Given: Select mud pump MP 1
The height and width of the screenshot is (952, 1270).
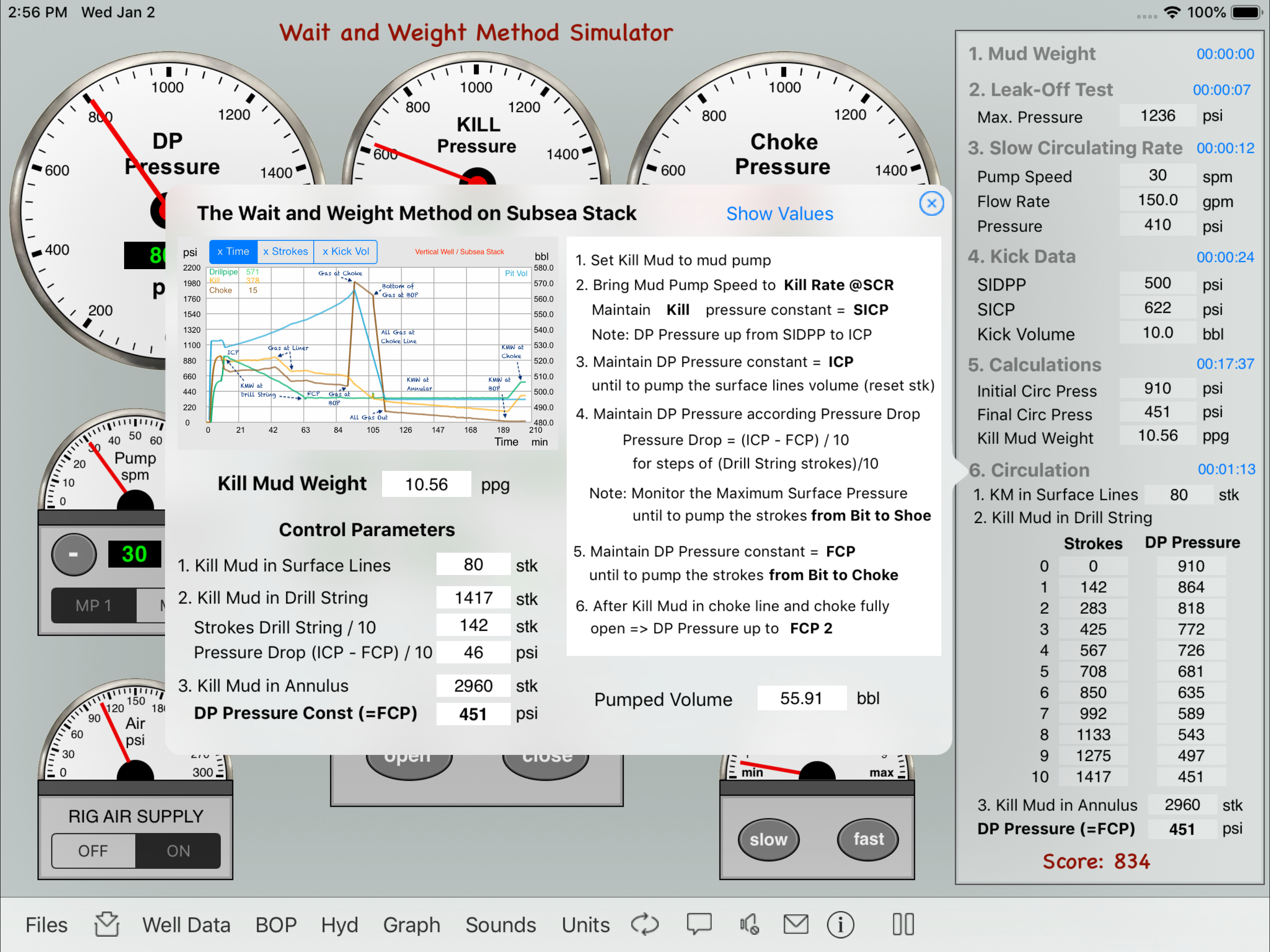Looking at the screenshot, I should click(x=93, y=605).
